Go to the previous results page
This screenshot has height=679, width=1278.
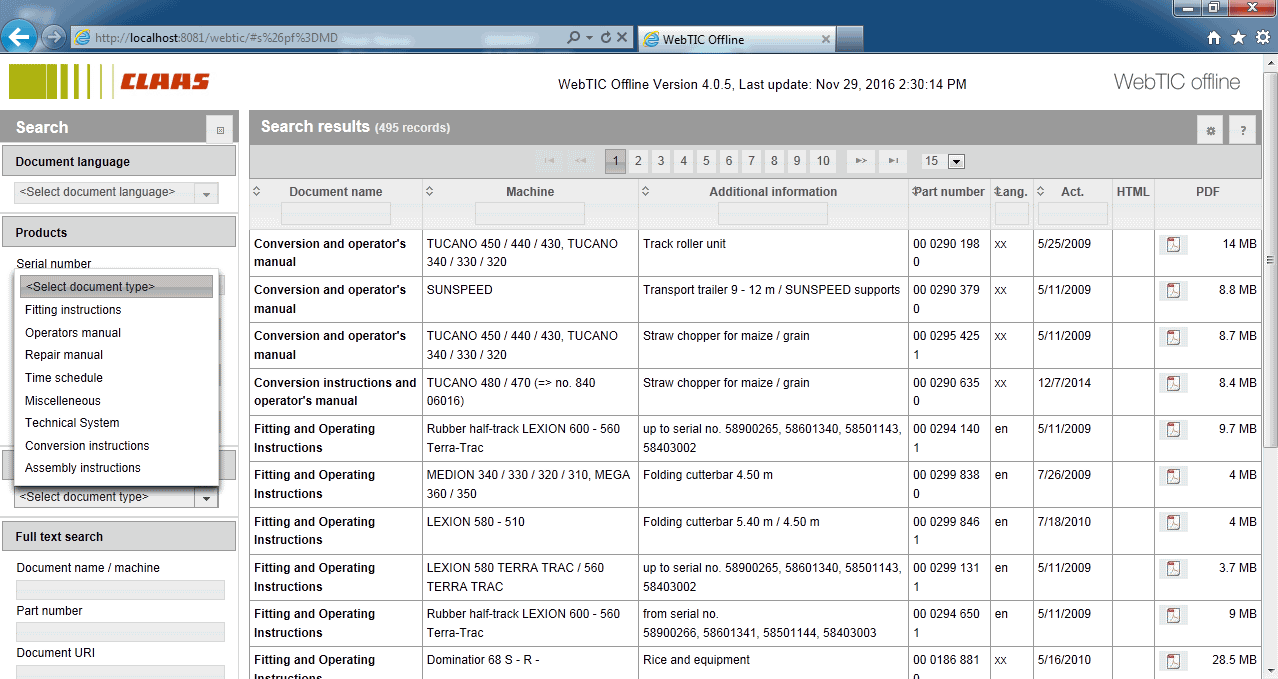pos(580,161)
